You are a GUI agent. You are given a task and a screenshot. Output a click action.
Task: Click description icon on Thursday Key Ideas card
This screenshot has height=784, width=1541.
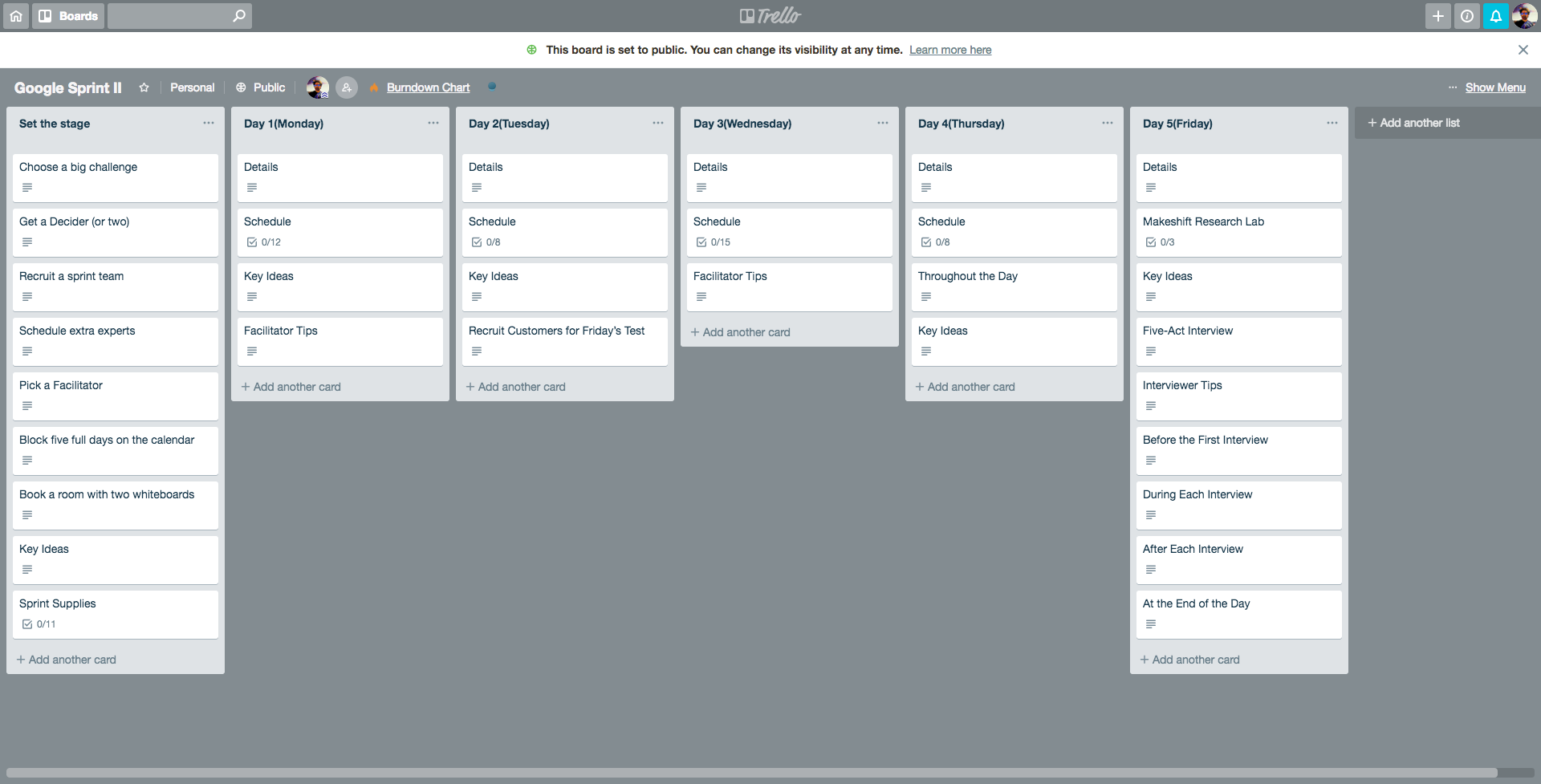(926, 351)
